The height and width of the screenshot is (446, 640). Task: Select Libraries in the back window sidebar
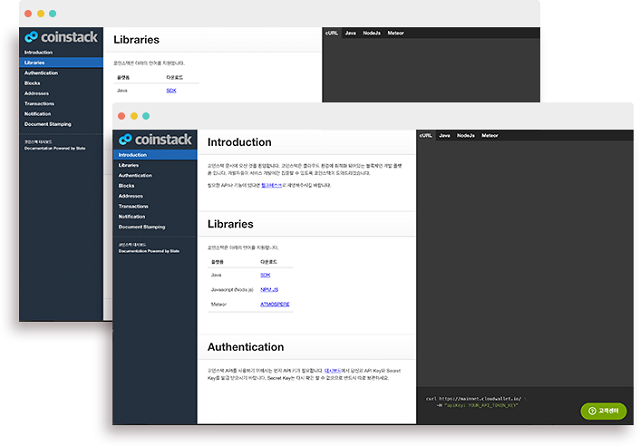[x=61, y=62]
